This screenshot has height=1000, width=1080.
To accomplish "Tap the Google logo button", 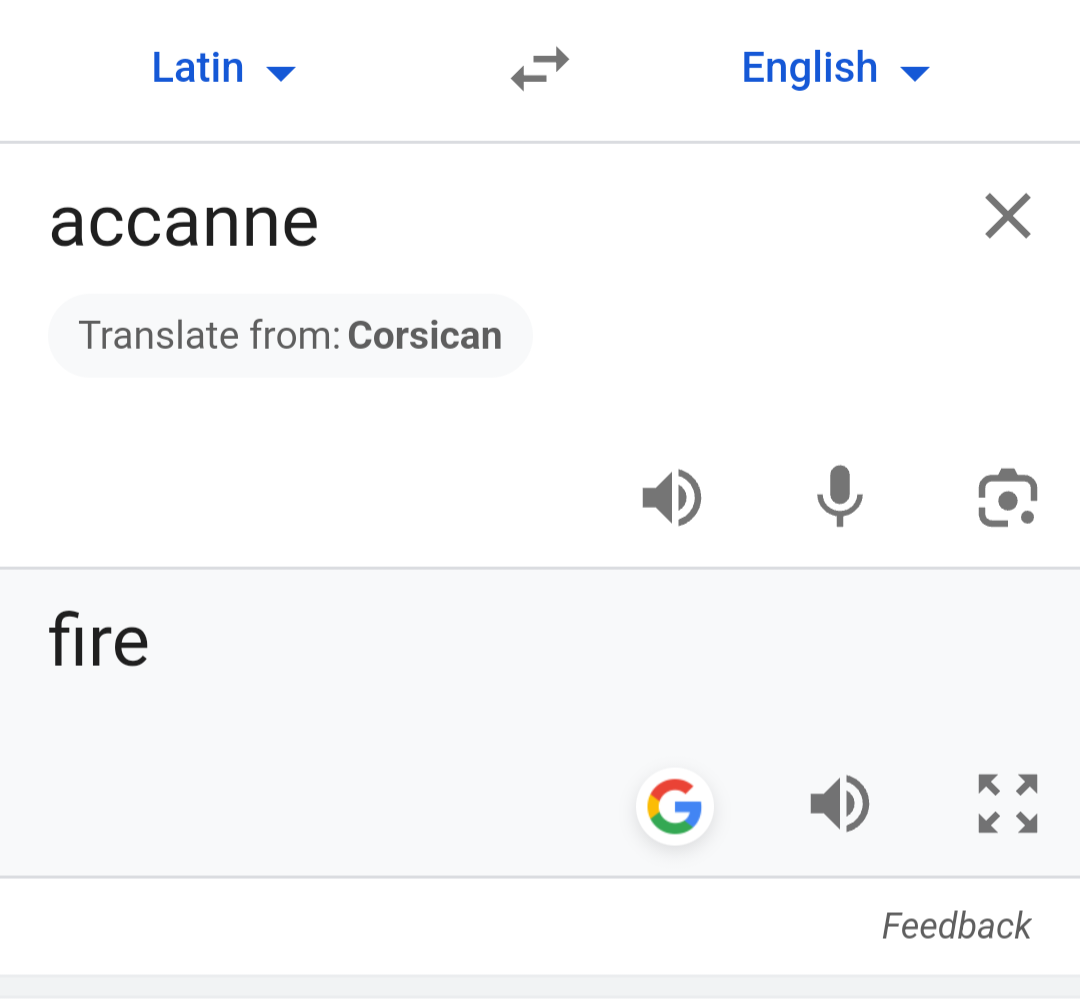I will pos(675,806).
